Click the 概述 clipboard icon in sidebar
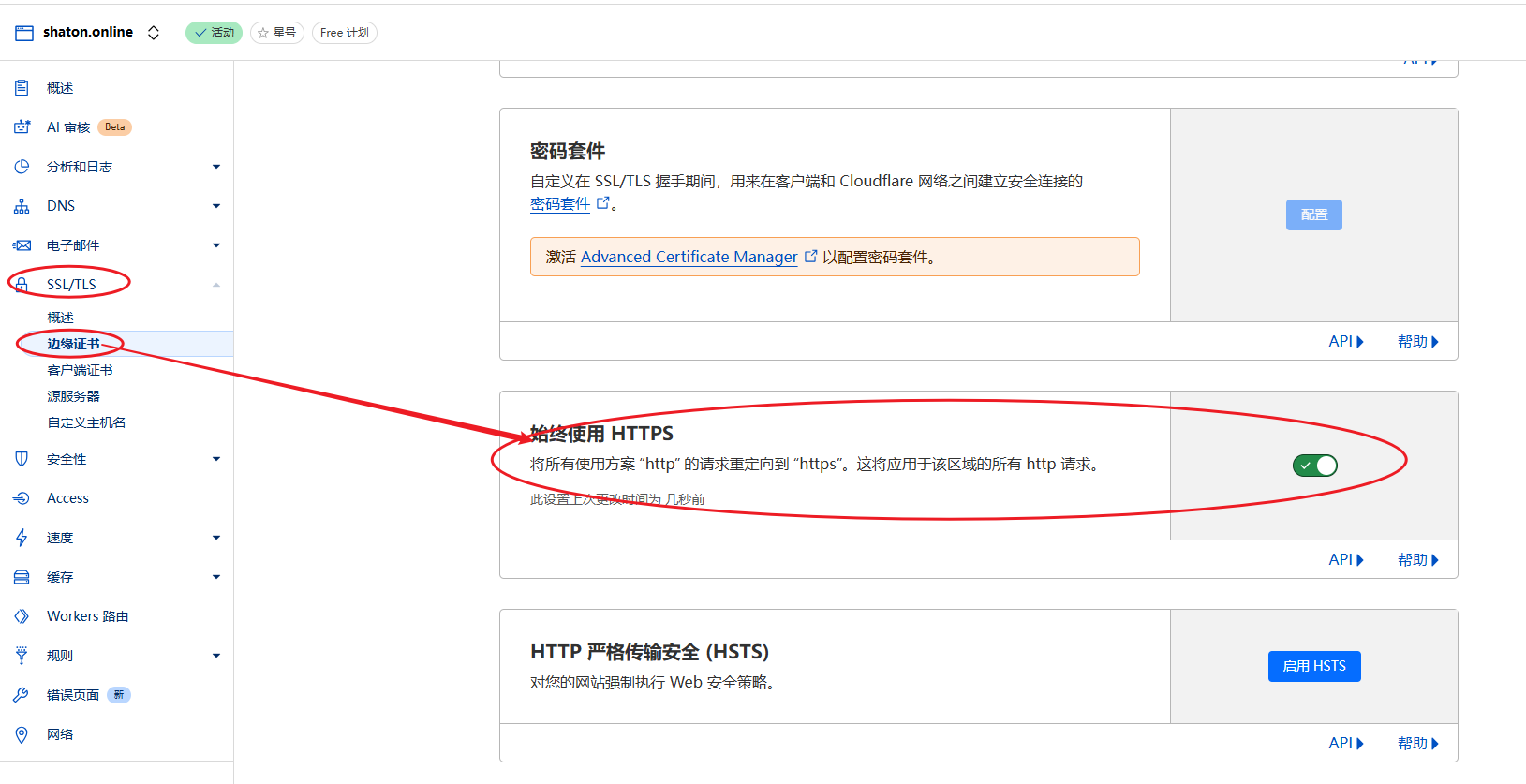Screen dimensions: 1526x784 [22, 88]
